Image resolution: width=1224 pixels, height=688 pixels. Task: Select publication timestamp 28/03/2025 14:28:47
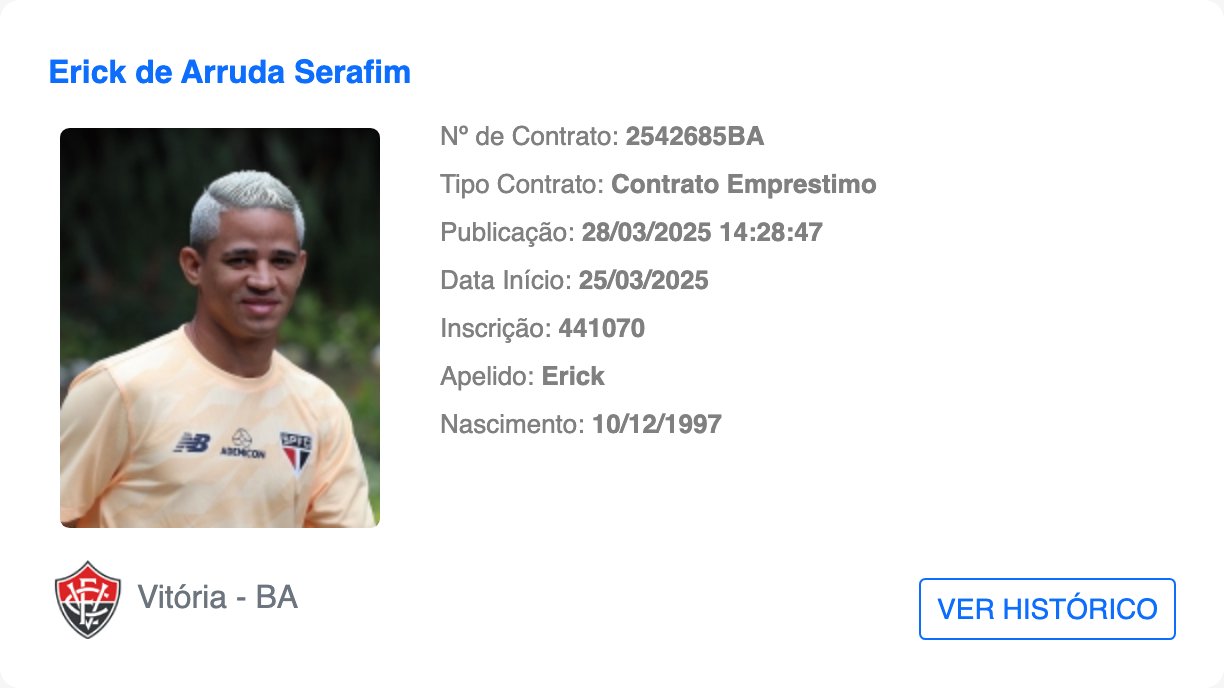point(702,233)
